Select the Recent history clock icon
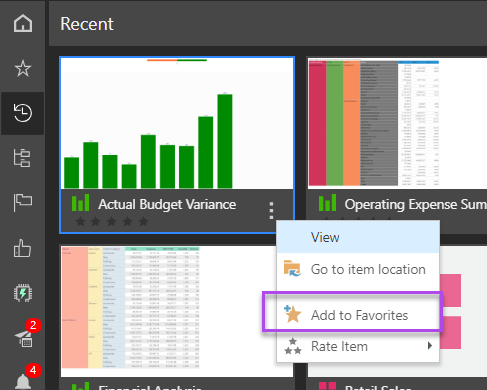This screenshot has width=487, height=390. (23, 113)
